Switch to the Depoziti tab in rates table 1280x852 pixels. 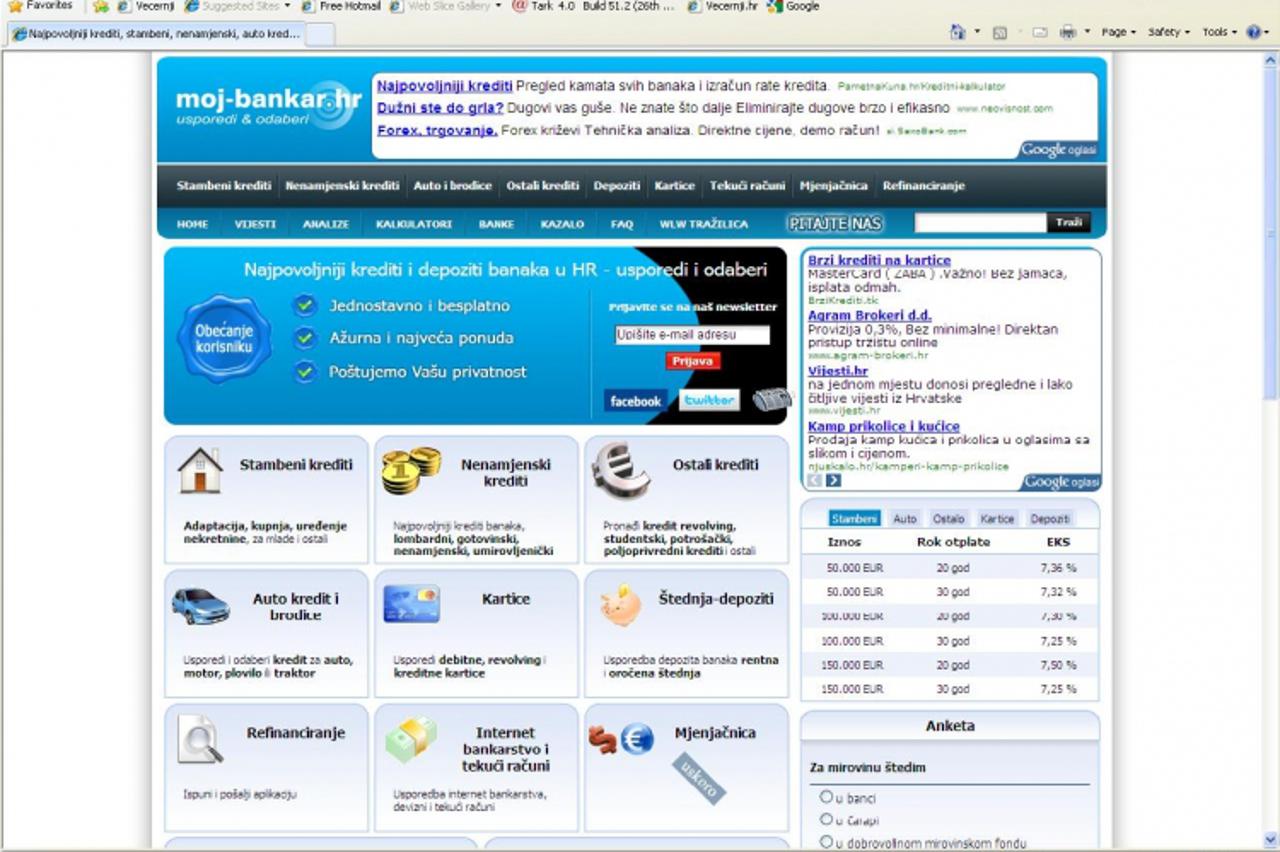coord(1050,519)
